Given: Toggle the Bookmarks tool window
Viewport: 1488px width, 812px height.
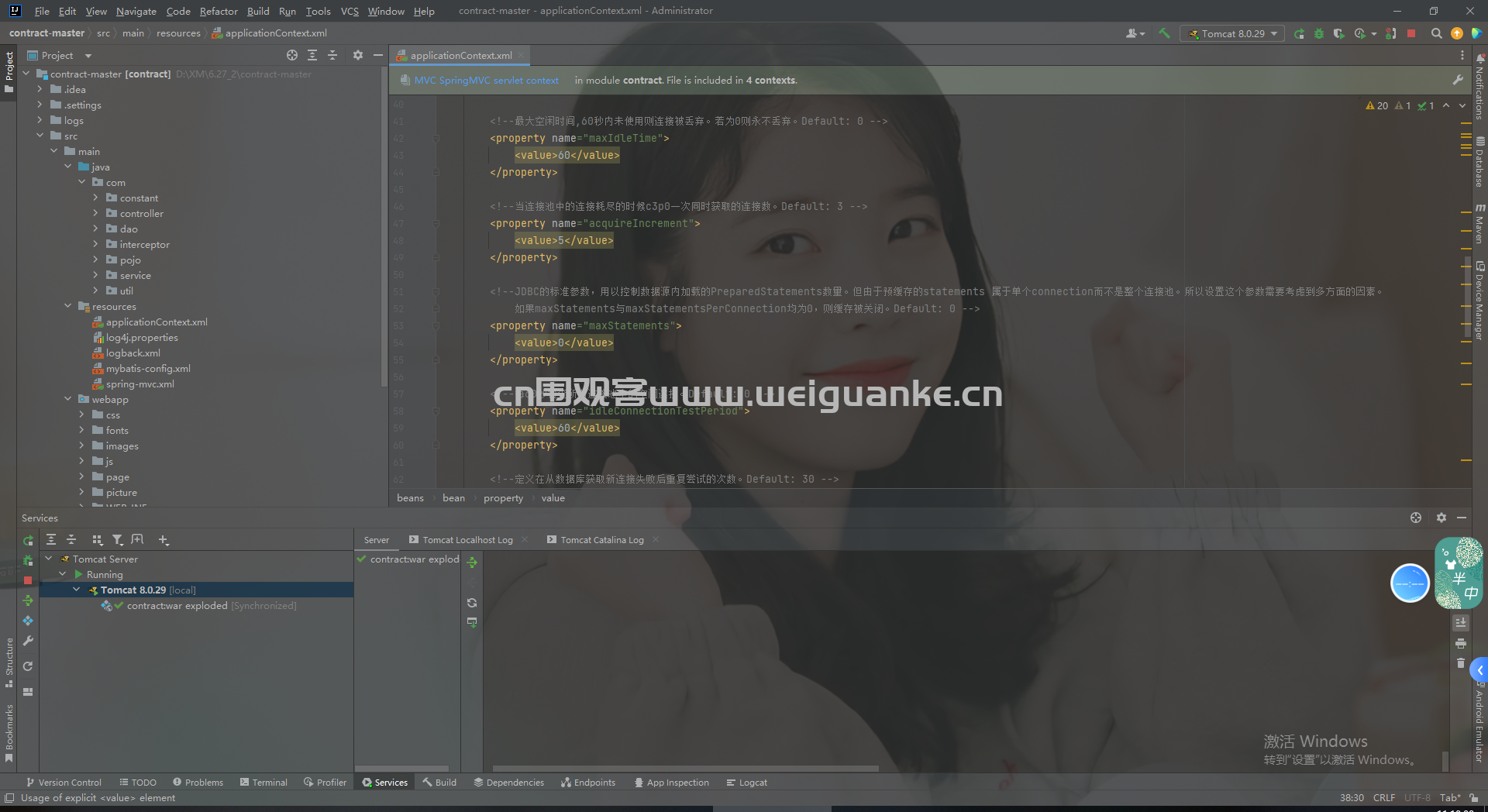Looking at the screenshot, I should 9,734.
